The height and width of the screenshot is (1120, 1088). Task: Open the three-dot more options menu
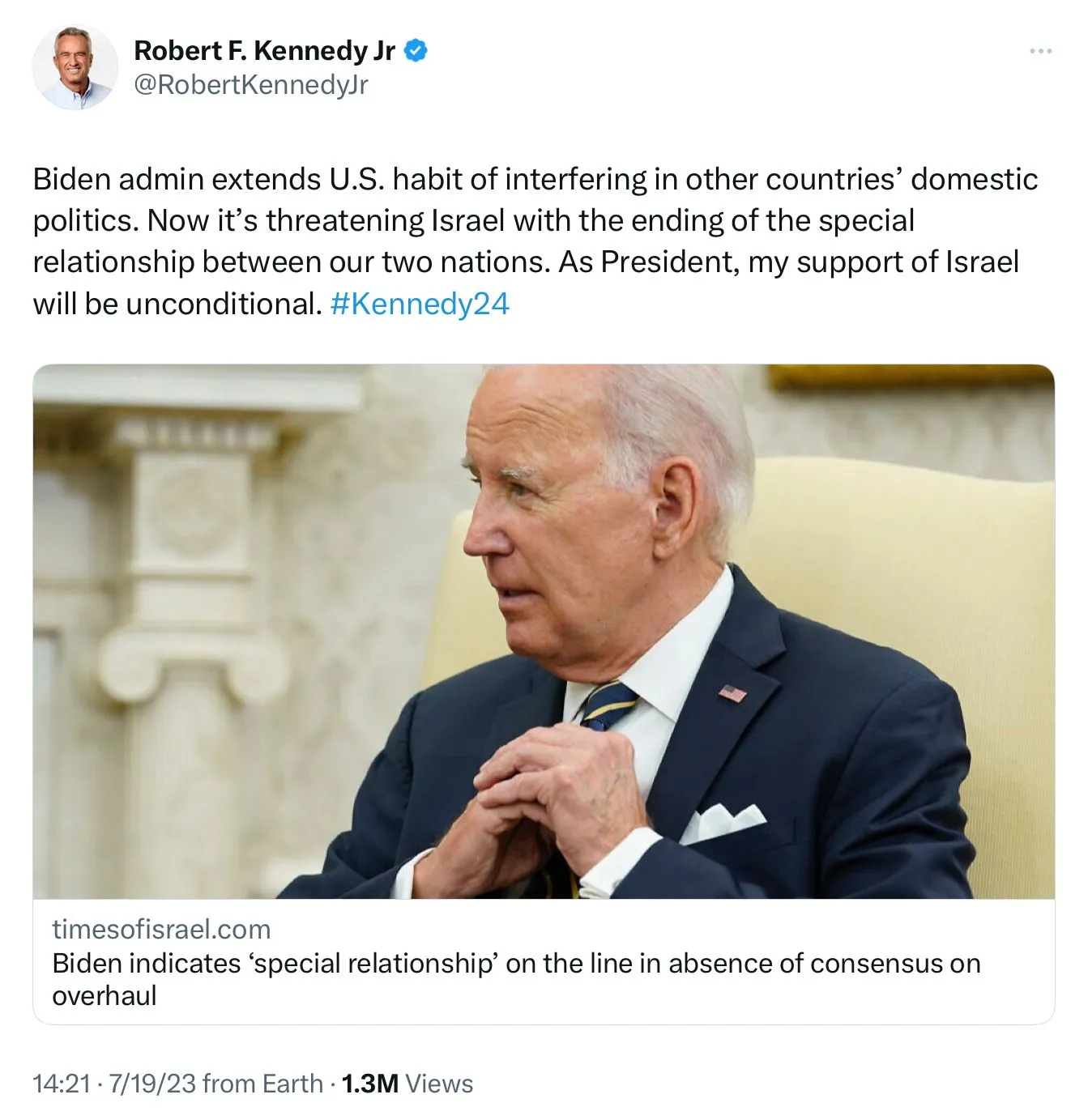1040,51
